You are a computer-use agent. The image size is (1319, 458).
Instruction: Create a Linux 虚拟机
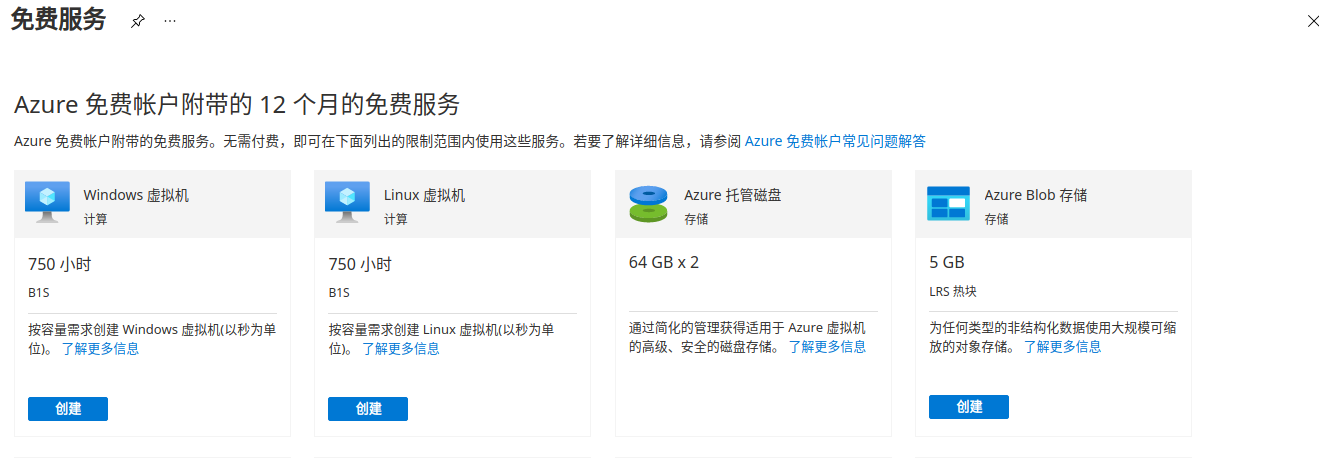[x=368, y=409]
